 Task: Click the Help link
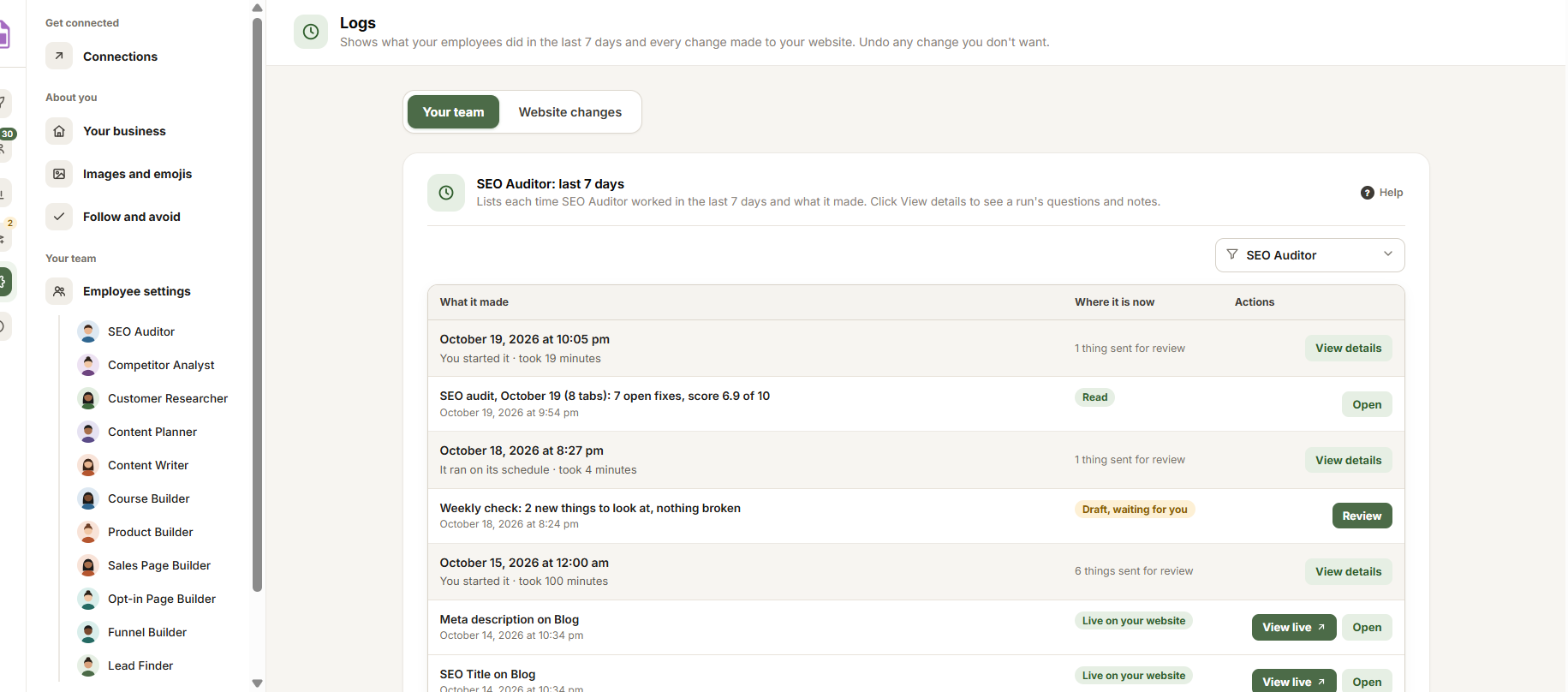tap(1382, 193)
